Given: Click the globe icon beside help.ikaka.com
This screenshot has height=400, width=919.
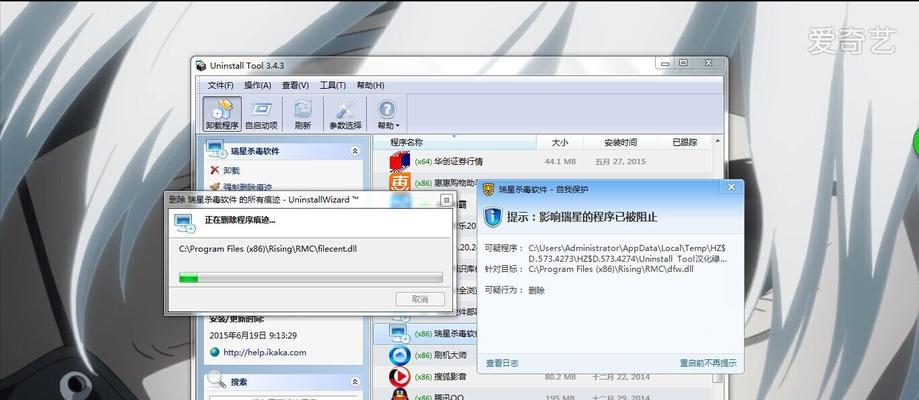Looking at the screenshot, I should [215, 352].
